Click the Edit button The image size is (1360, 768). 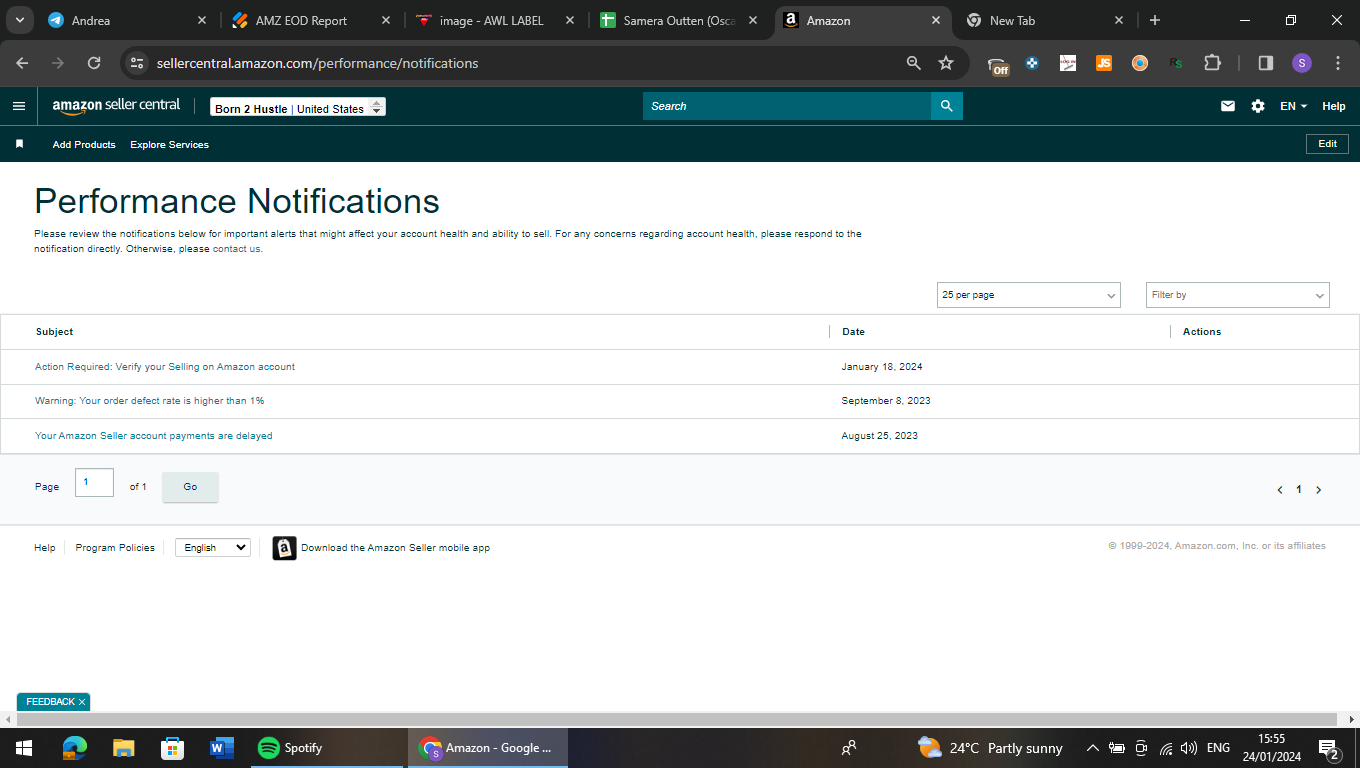(1327, 144)
